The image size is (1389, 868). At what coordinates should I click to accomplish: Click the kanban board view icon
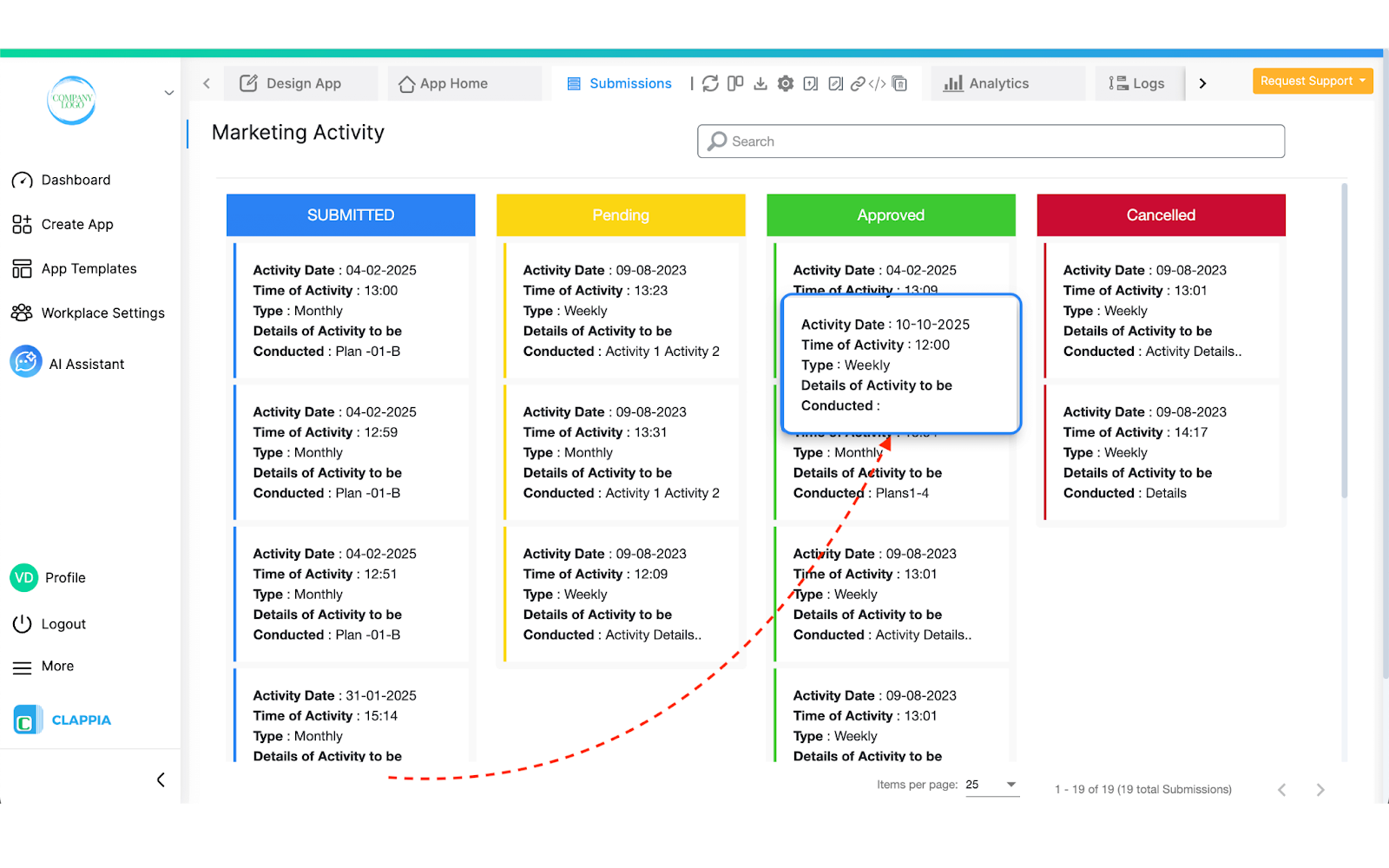click(x=735, y=83)
